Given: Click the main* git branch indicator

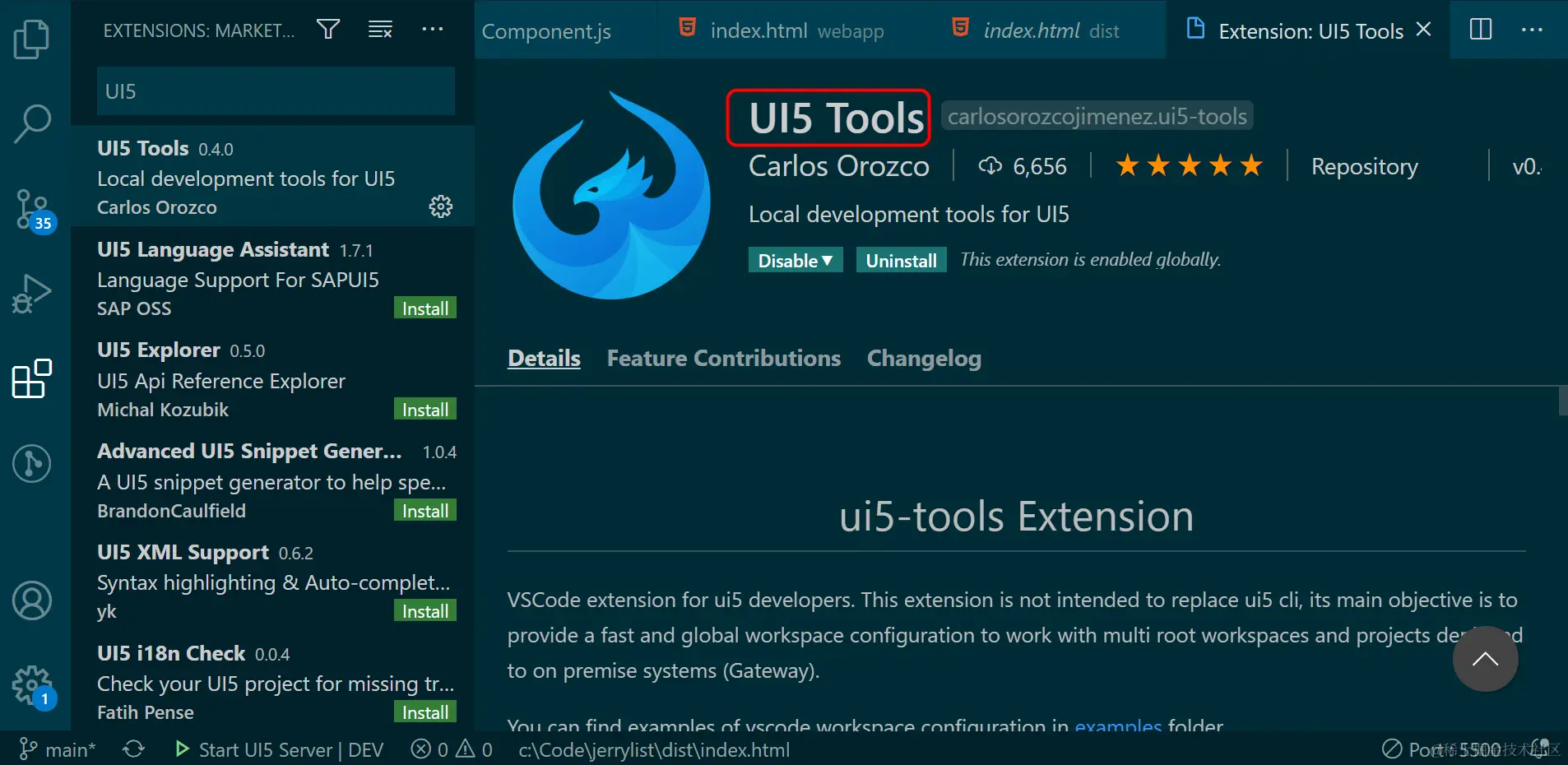Looking at the screenshot, I should click(x=58, y=749).
